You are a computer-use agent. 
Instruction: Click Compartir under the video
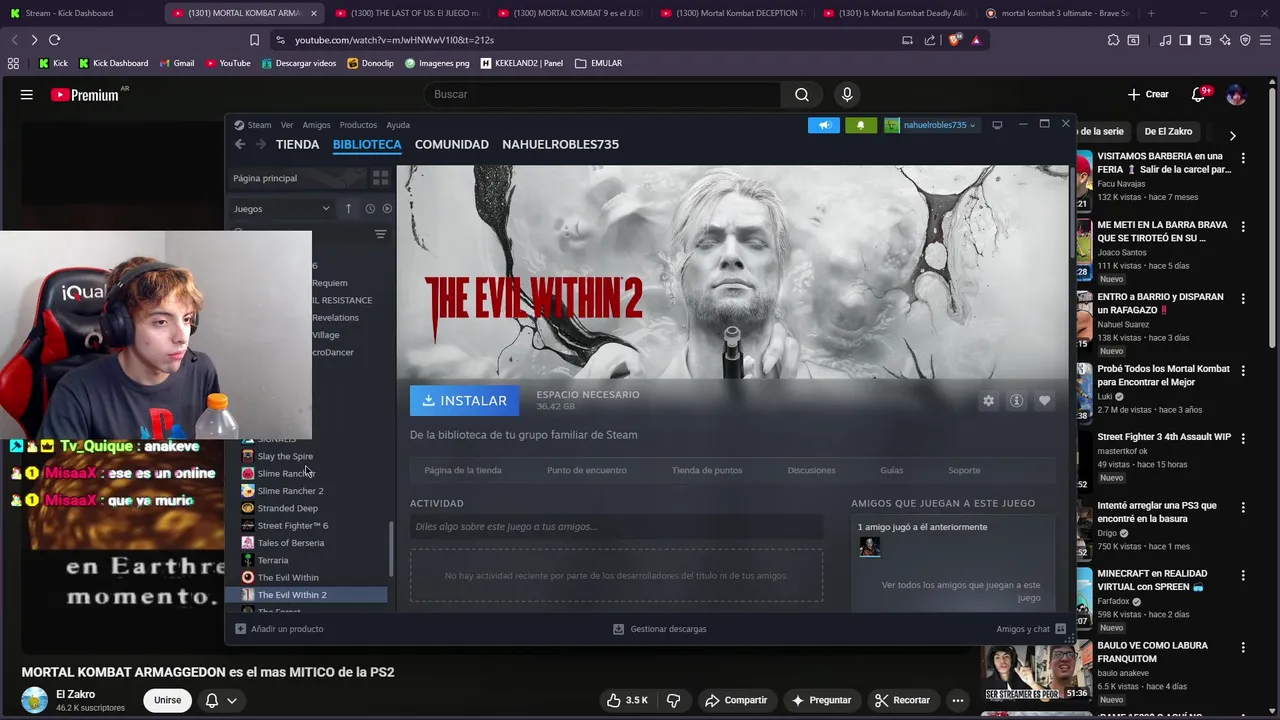735,700
